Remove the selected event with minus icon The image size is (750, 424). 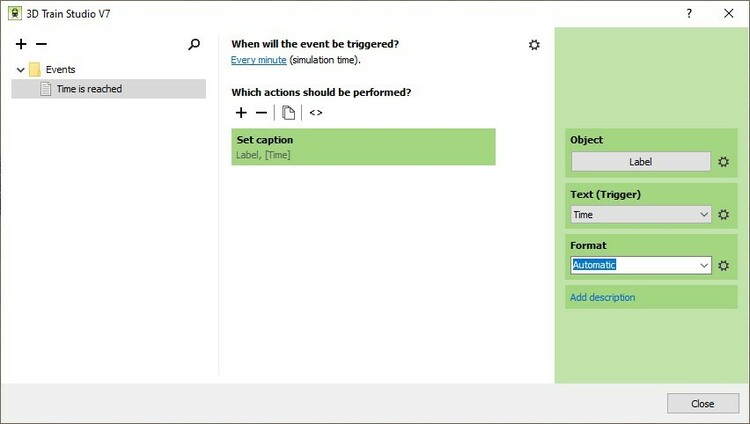point(41,44)
